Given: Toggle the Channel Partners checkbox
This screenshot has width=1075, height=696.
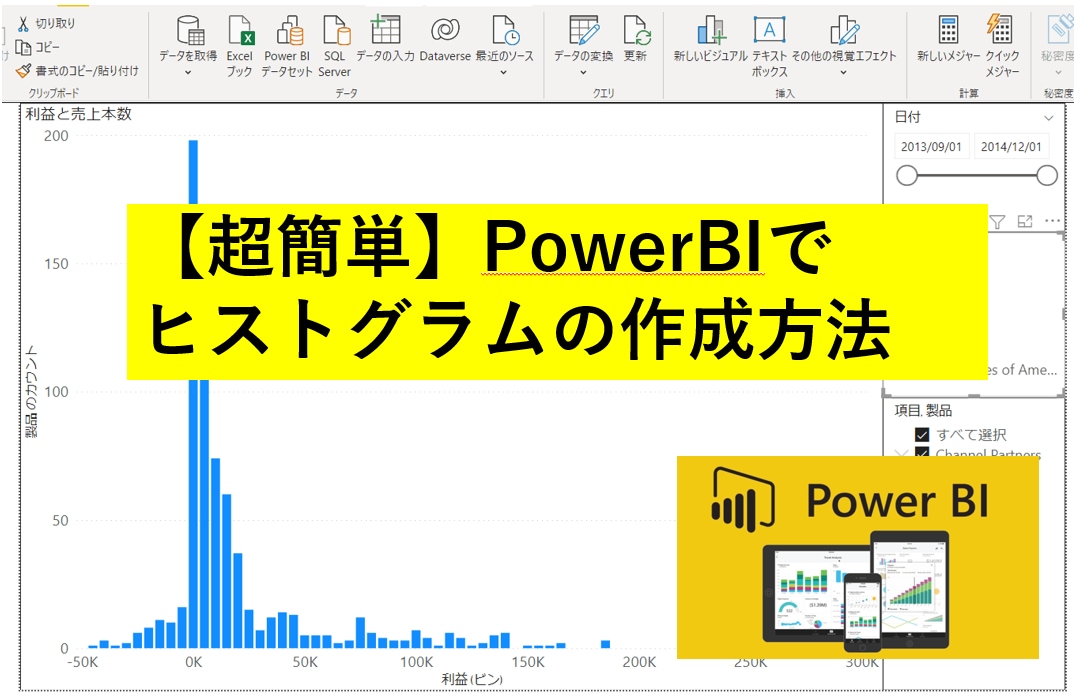Looking at the screenshot, I should 922,453.
